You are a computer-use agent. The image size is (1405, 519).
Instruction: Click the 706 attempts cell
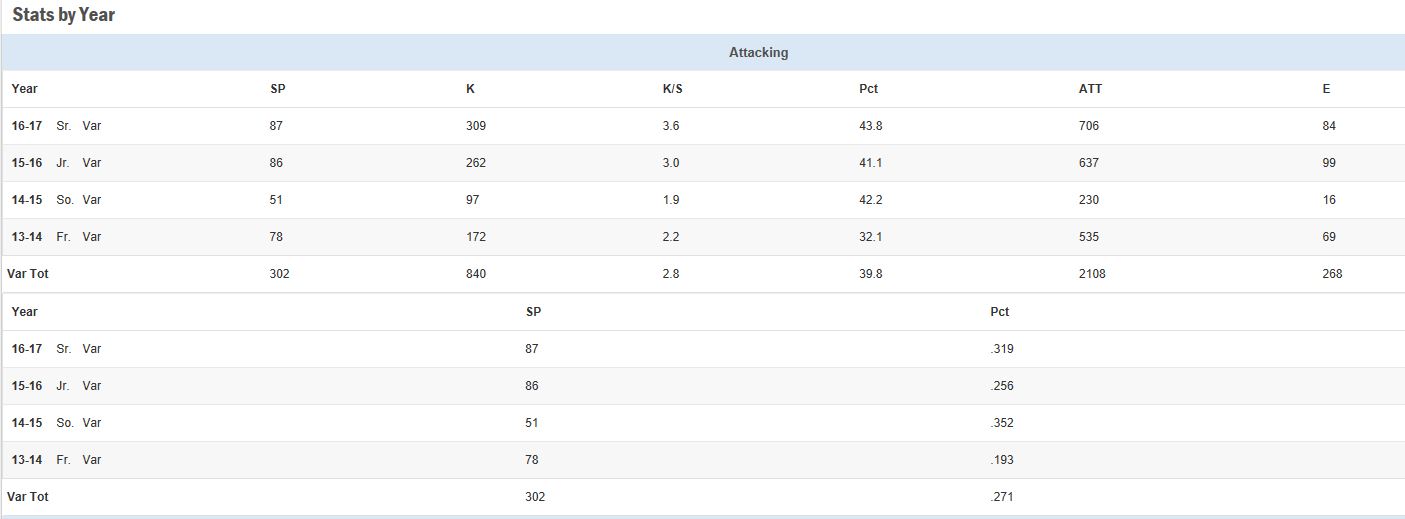click(1089, 126)
